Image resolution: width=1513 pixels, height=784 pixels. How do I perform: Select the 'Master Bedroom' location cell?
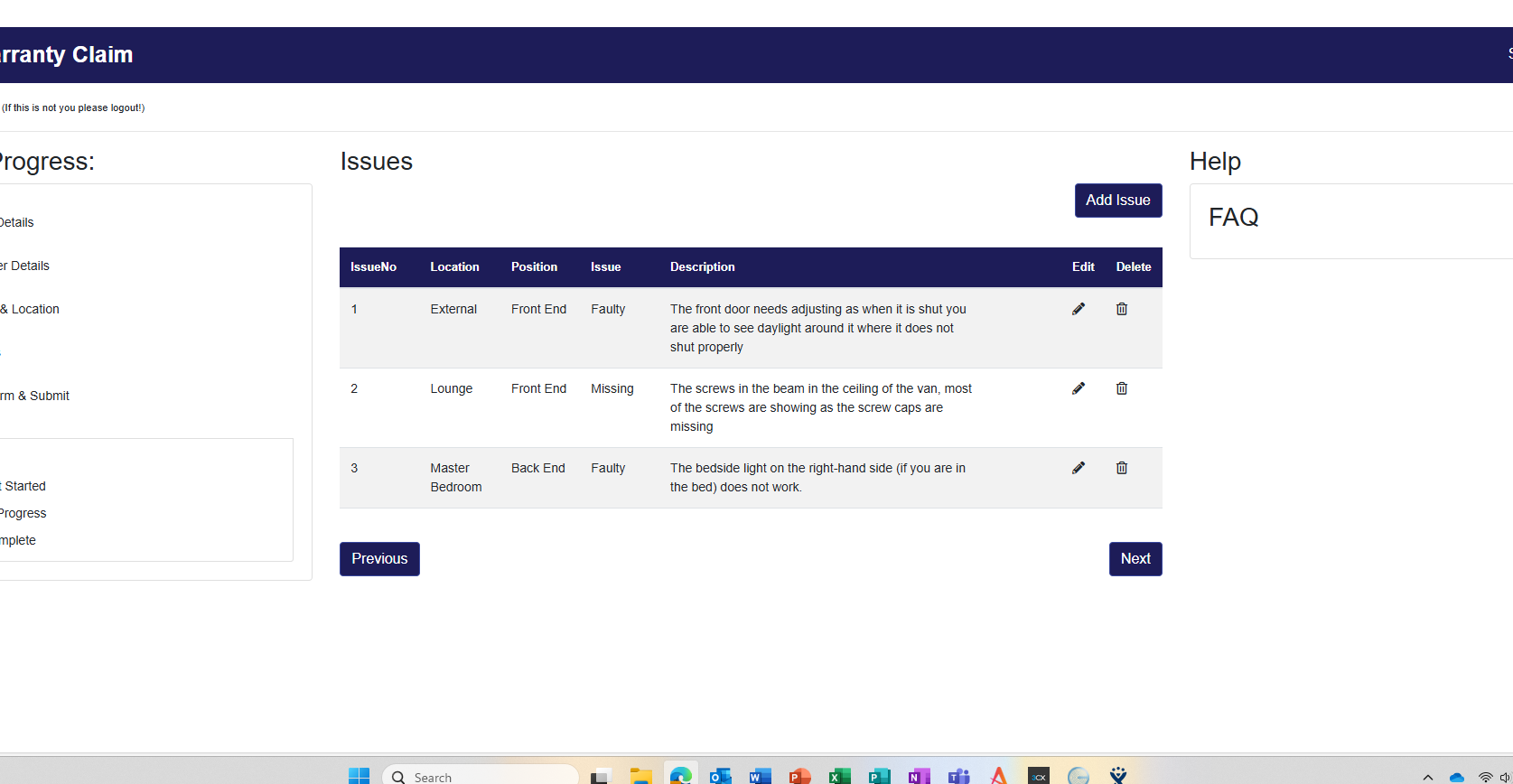tap(456, 478)
